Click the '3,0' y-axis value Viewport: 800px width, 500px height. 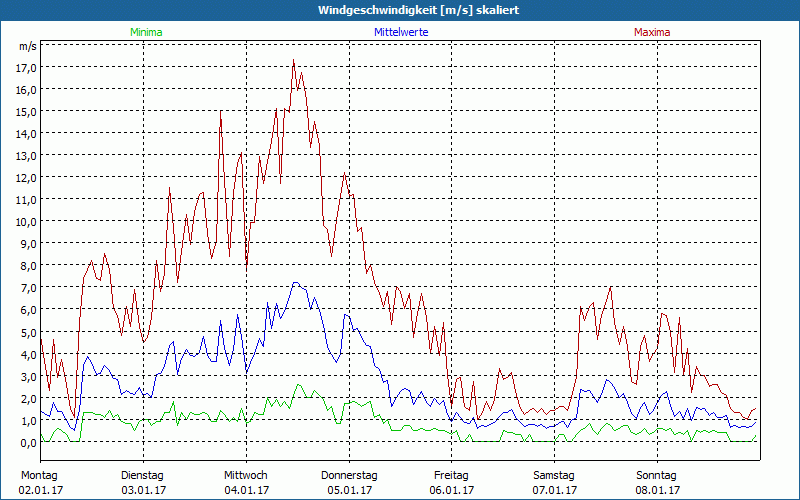click(x=29, y=377)
